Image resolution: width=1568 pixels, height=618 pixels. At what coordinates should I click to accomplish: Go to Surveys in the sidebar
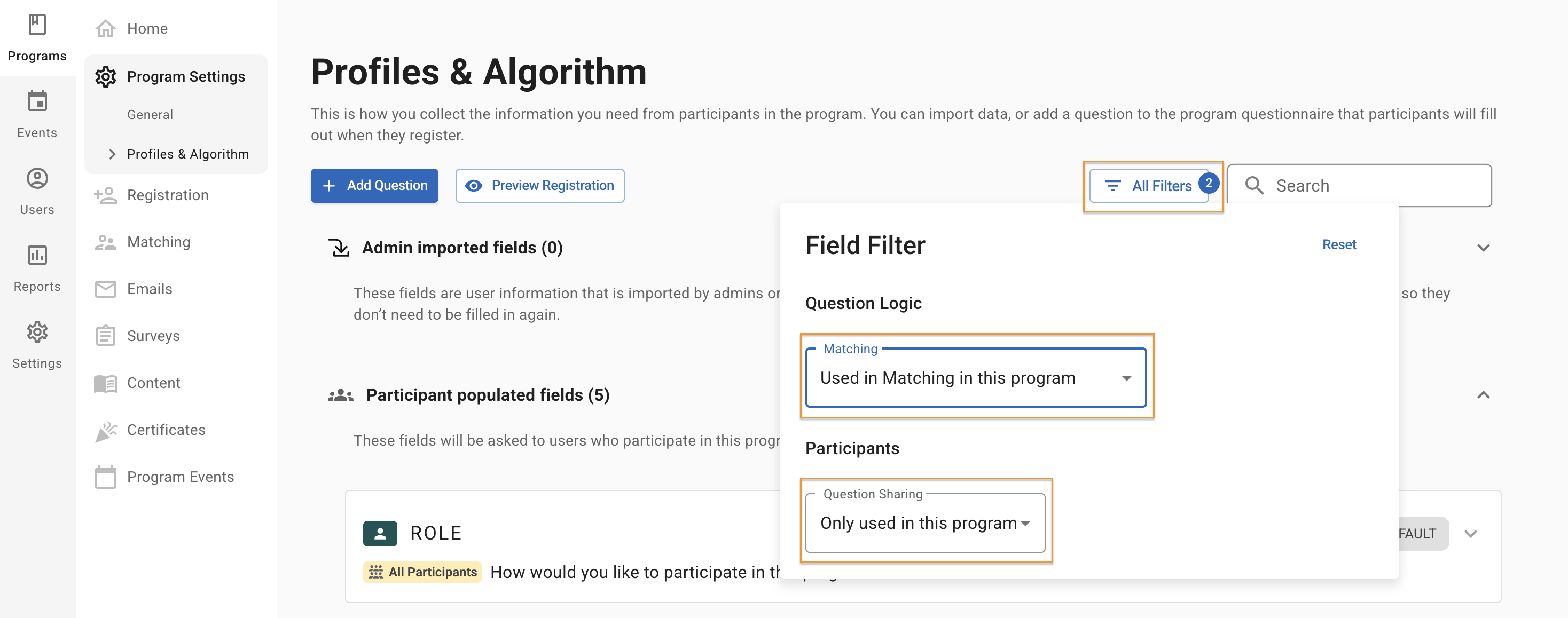(x=153, y=336)
